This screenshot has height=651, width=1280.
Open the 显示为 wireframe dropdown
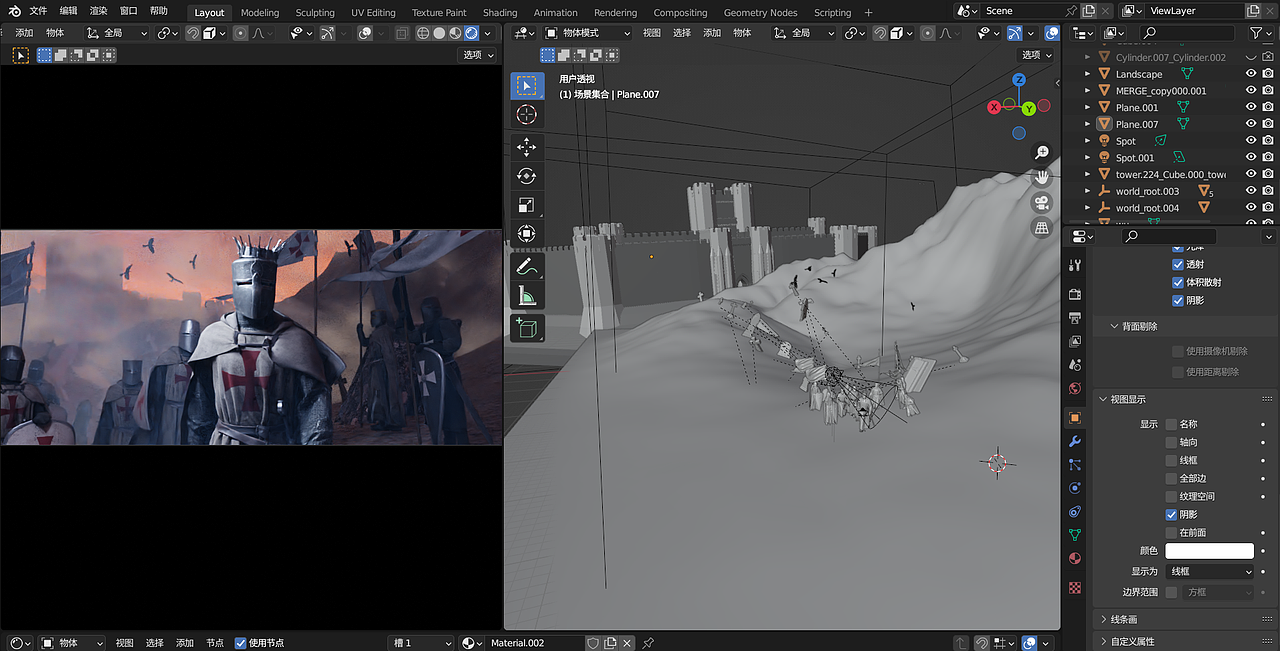click(x=1210, y=570)
